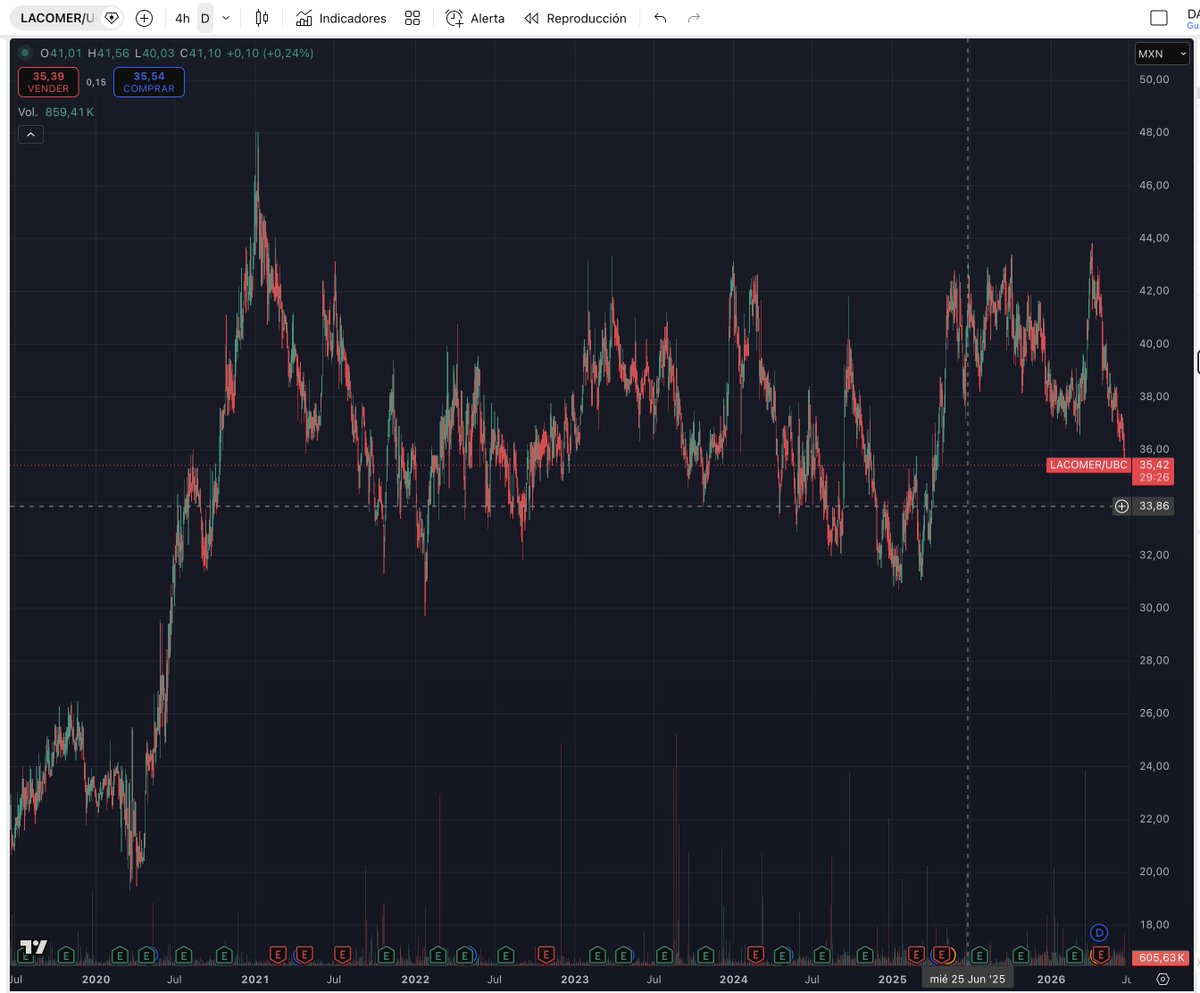Open symbol search for LACOMER/U

(x=57, y=18)
